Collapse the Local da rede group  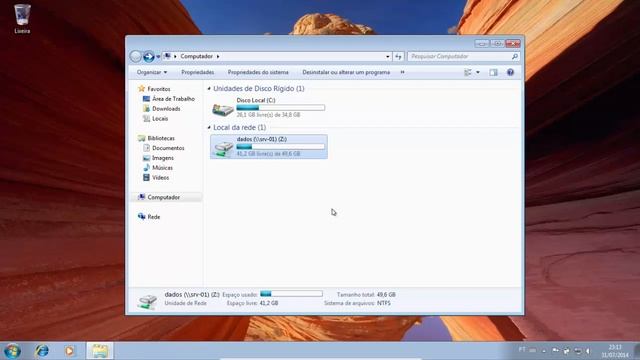coord(209,128)
